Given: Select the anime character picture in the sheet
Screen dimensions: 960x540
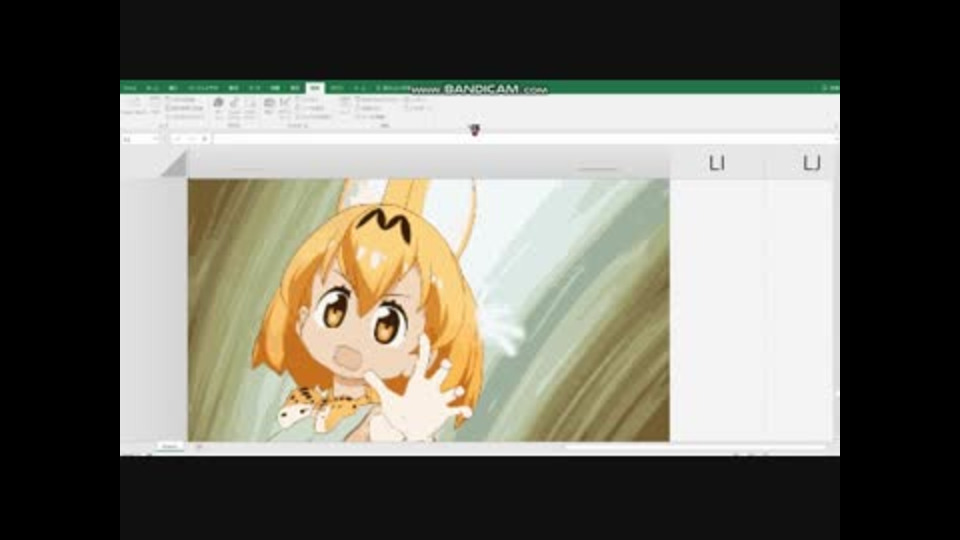Looking at the screenshot, I should click(x=429, y=310).
